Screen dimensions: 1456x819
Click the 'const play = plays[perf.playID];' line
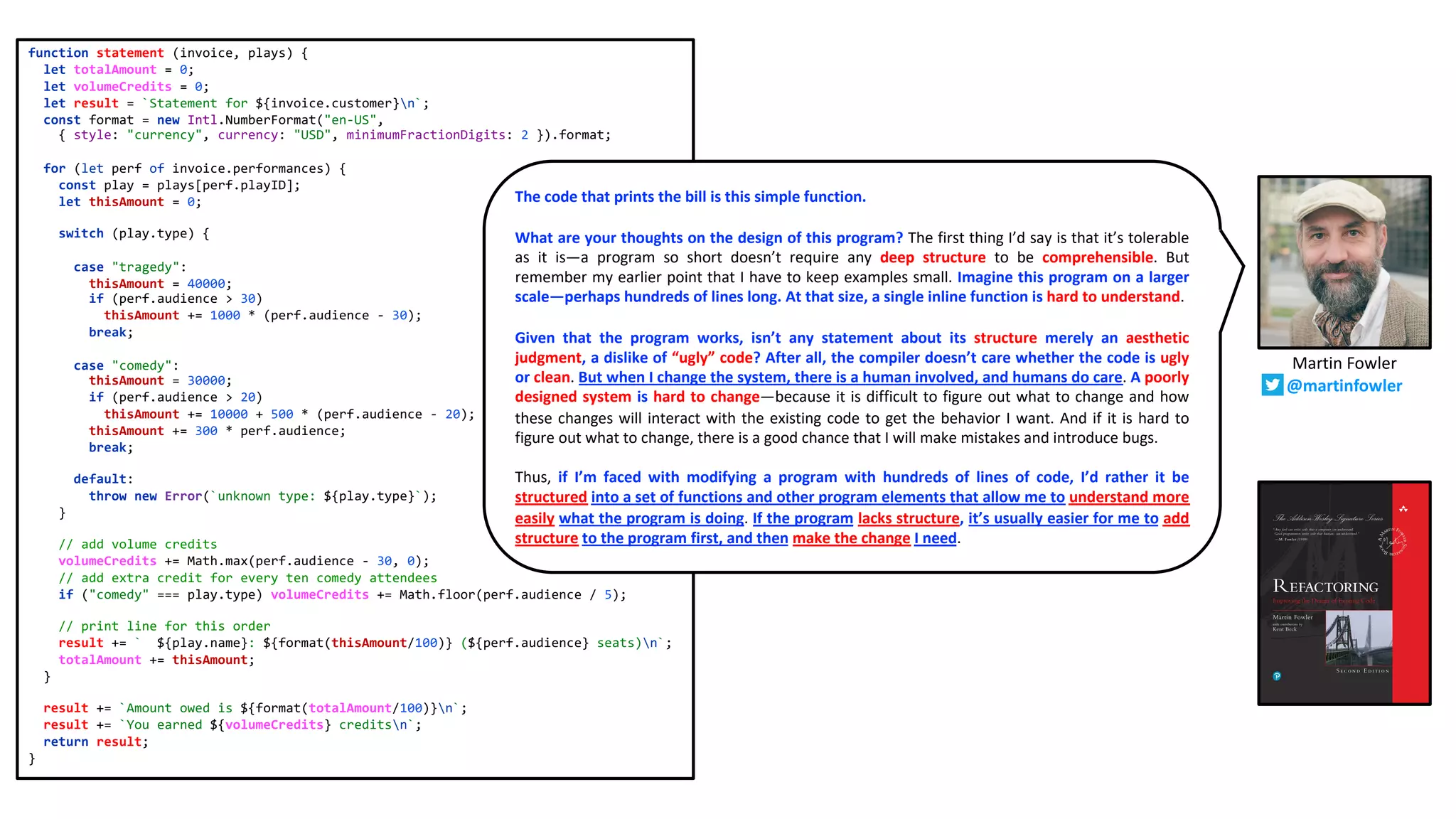179,186
